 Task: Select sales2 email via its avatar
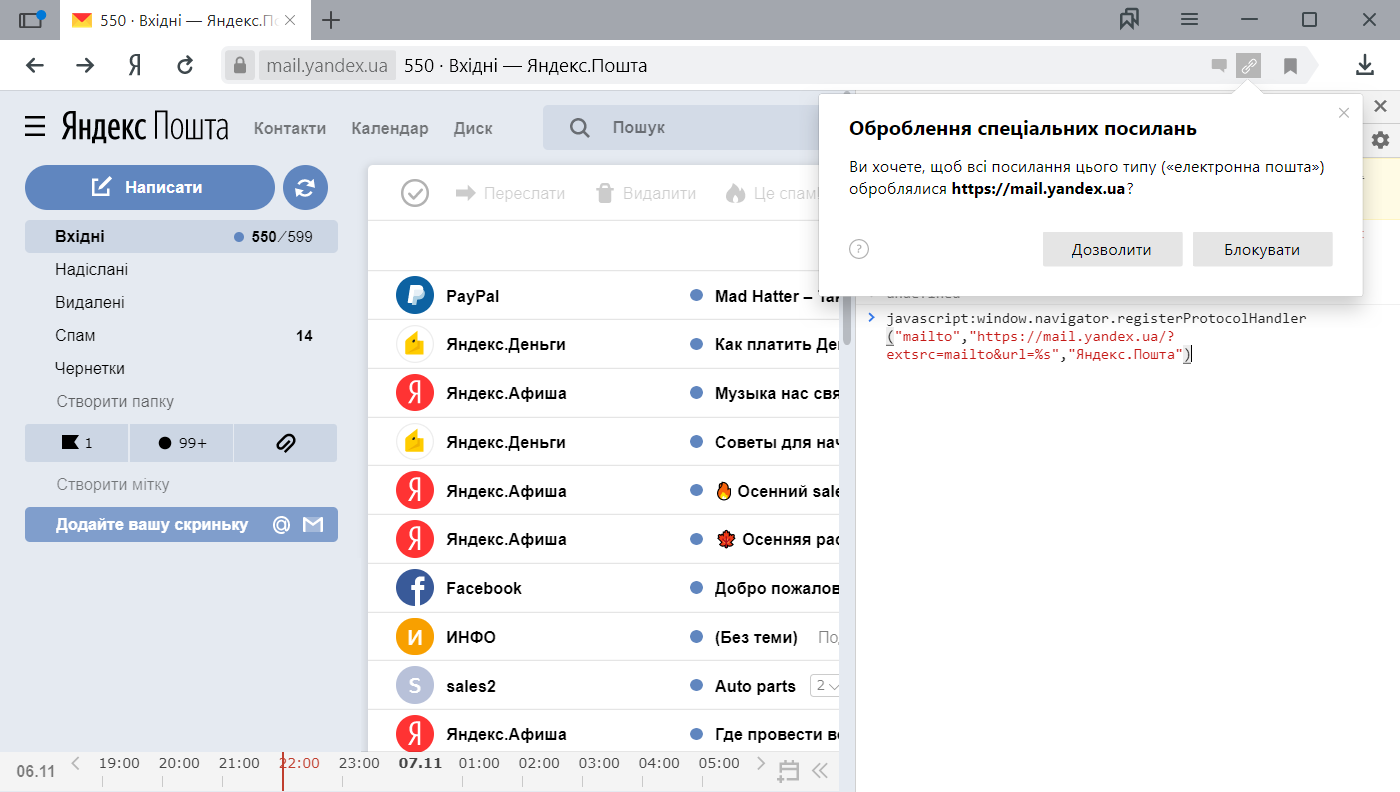(x=414, y=685)
